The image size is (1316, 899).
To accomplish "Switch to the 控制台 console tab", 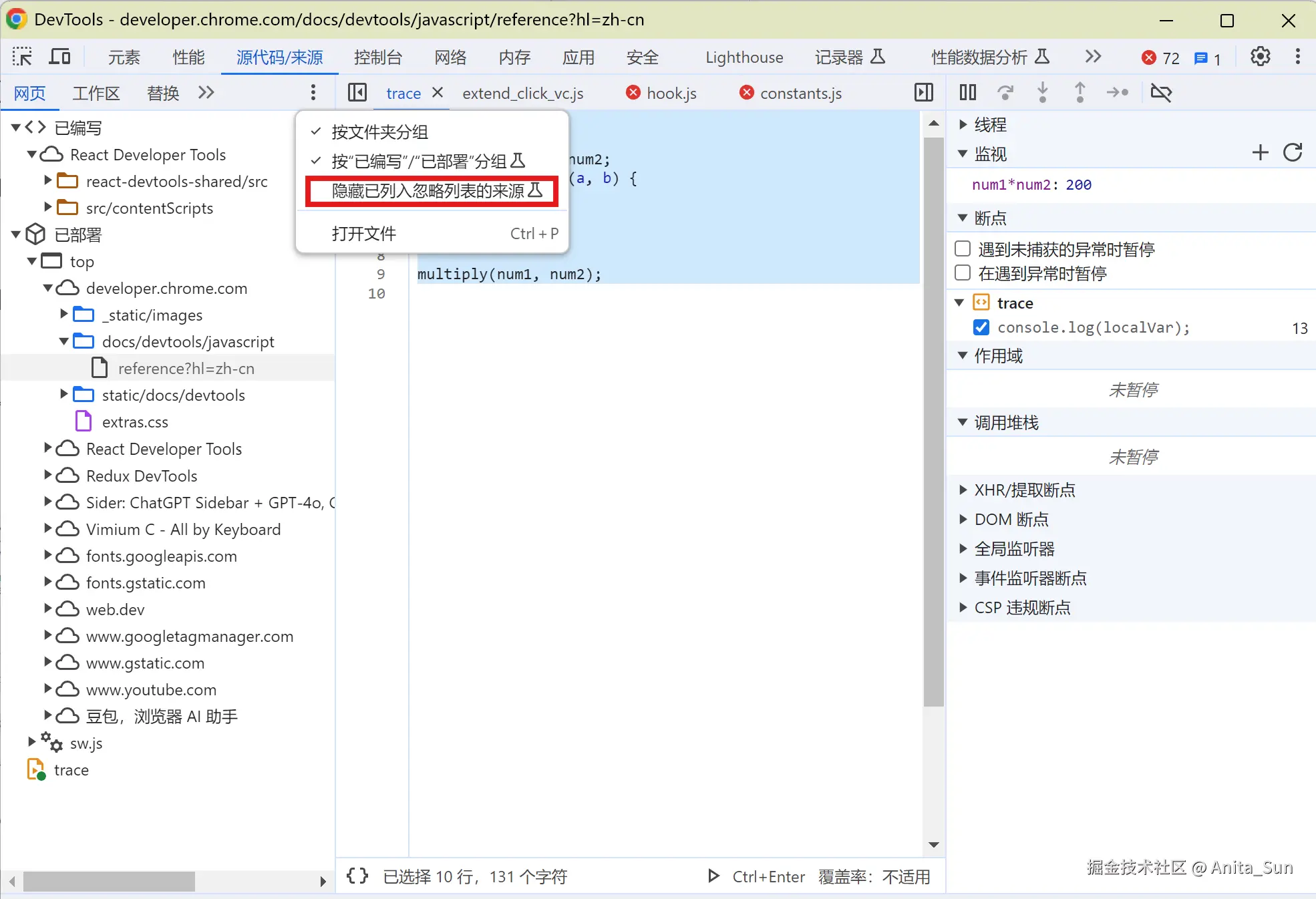I will [377, 57].
